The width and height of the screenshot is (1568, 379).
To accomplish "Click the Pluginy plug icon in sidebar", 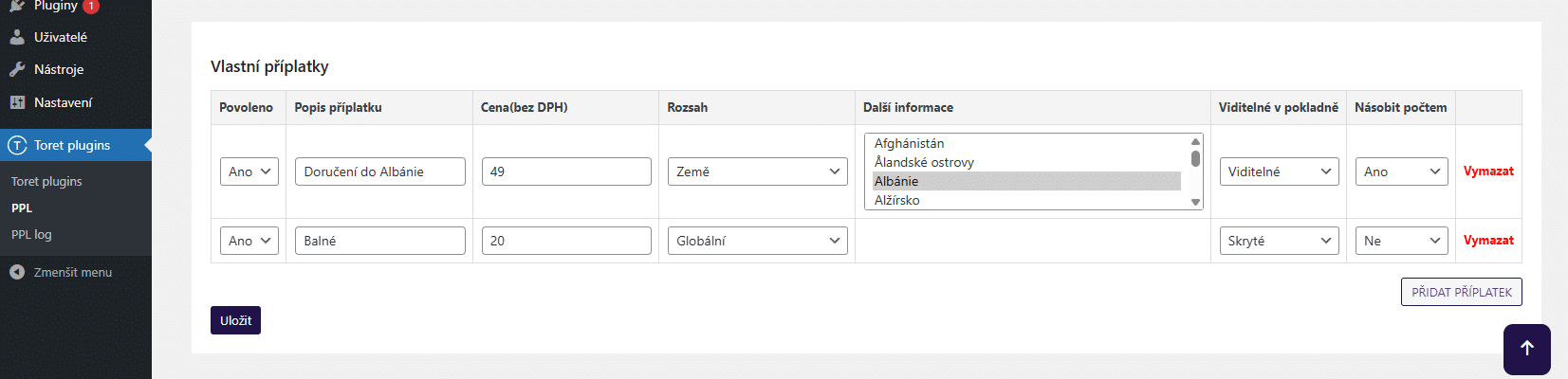I will click(17, 6).
